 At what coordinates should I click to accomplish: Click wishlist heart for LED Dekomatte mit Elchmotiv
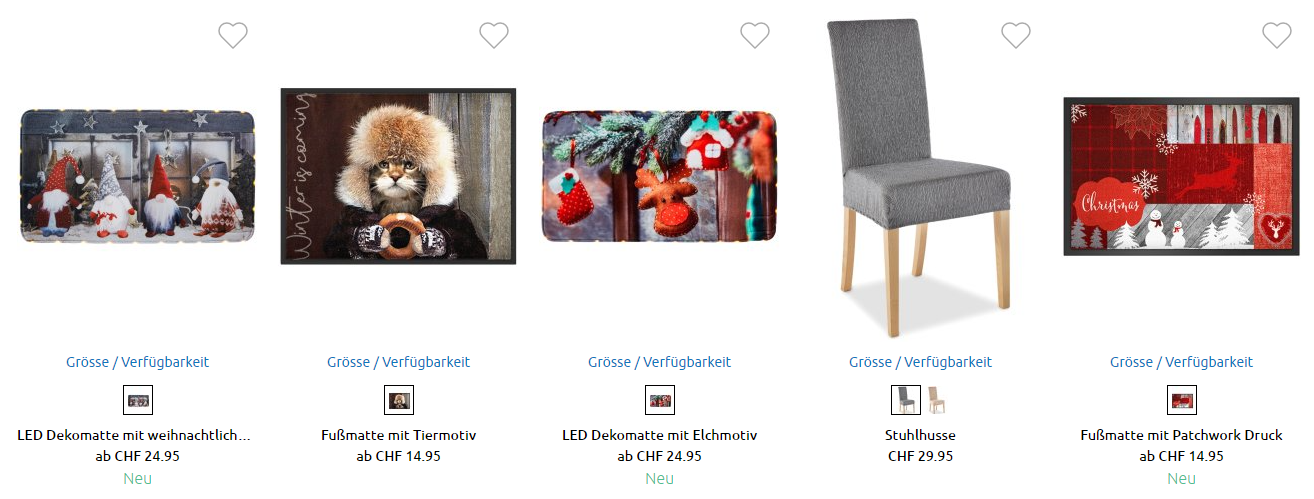click(x=755, y=35)
